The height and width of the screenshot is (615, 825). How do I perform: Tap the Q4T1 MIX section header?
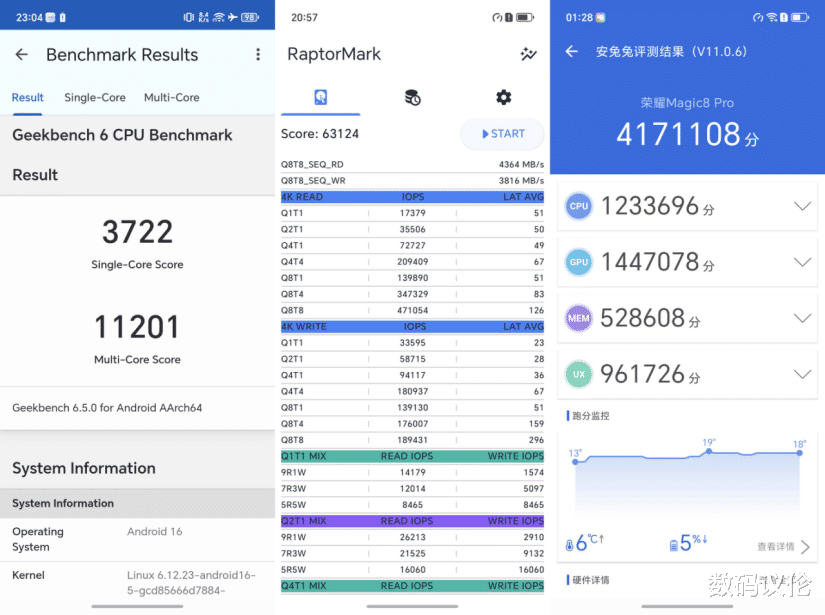[x=412, y=586]
